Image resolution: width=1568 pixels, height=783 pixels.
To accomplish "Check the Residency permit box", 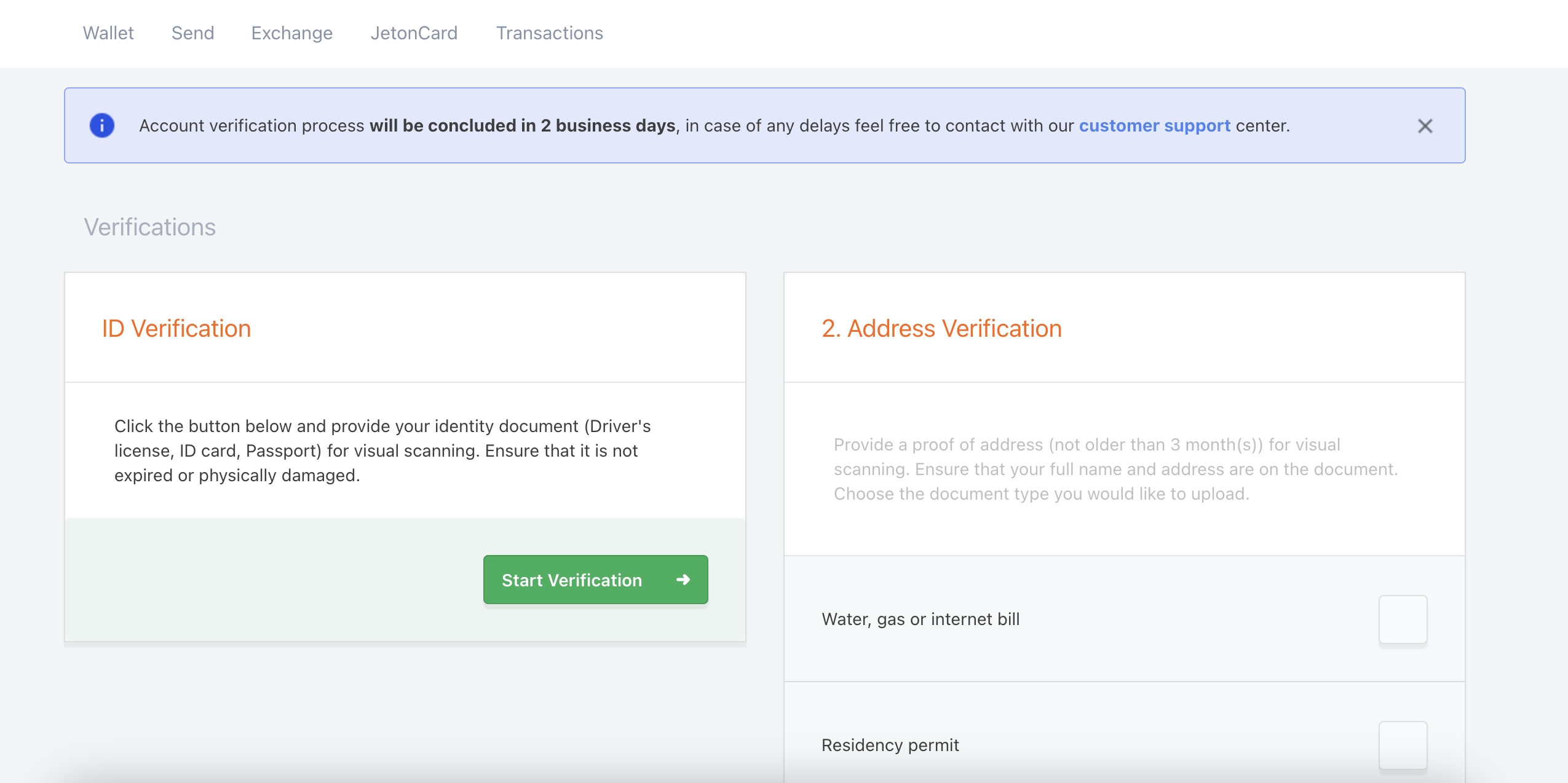I will pyautogui.click(x=1402, y=745).
